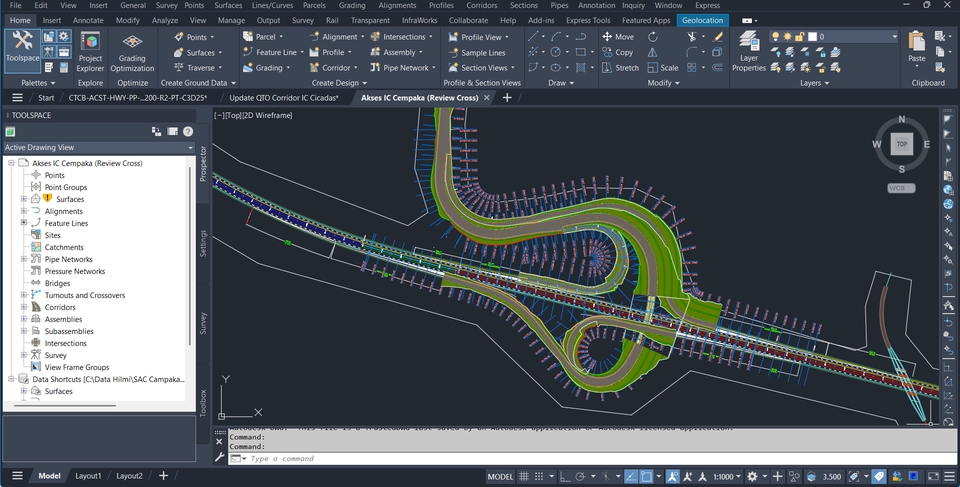The height and width of the screenshot is (487, 960).
Task: Select the Move tool in Modify panel
Action: [x=616, y=37]
